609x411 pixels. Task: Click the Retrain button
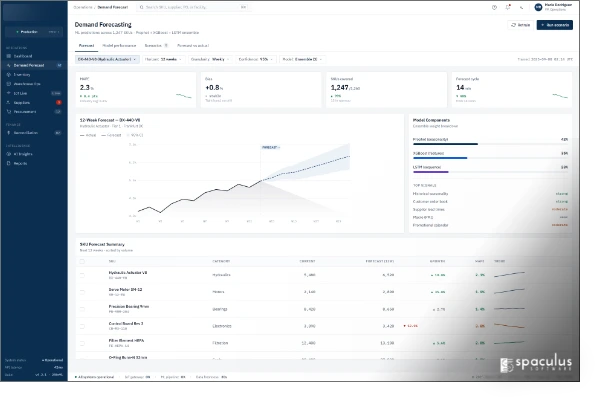coord(521,25)
